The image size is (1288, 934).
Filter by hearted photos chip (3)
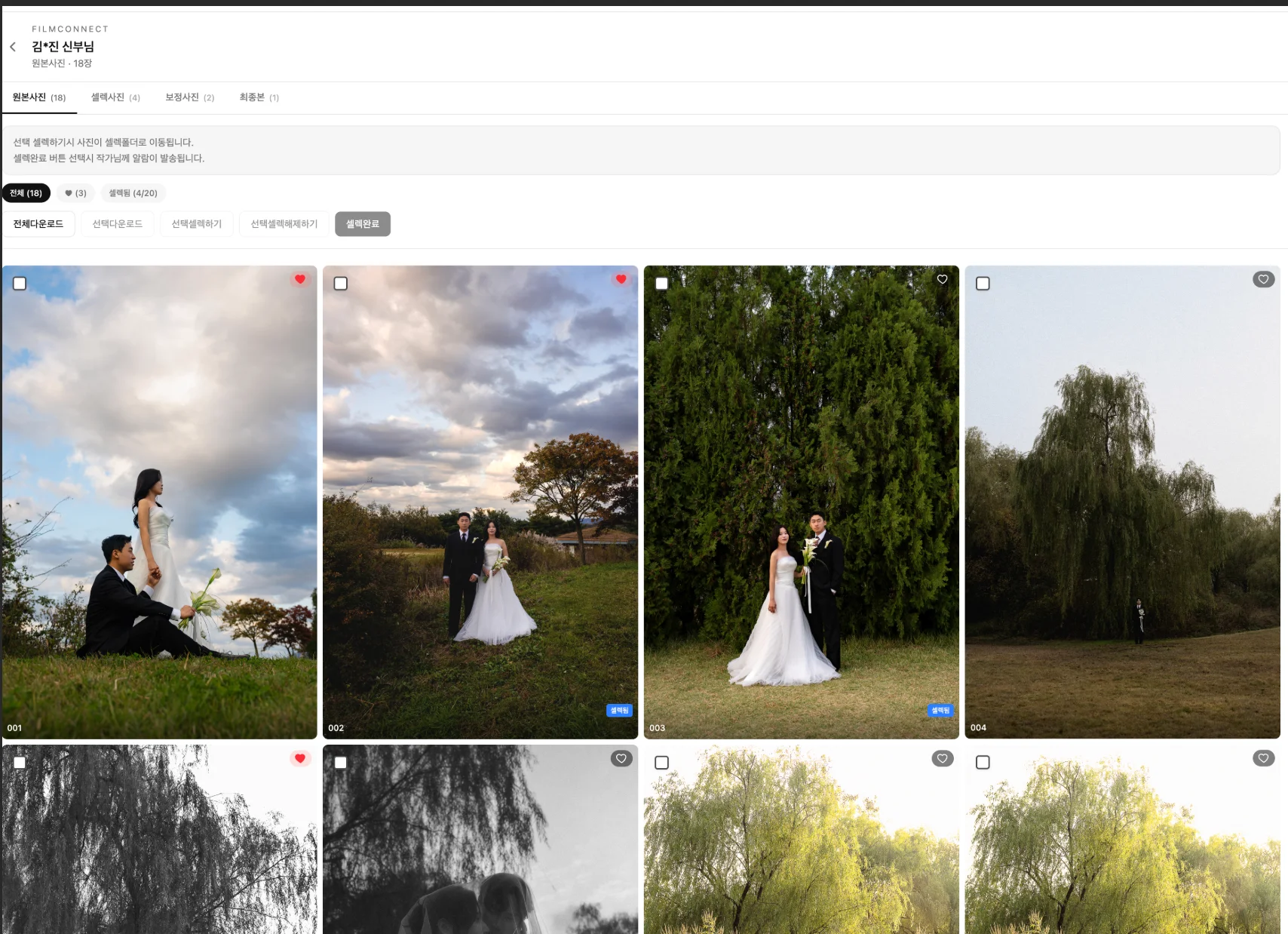75,193
